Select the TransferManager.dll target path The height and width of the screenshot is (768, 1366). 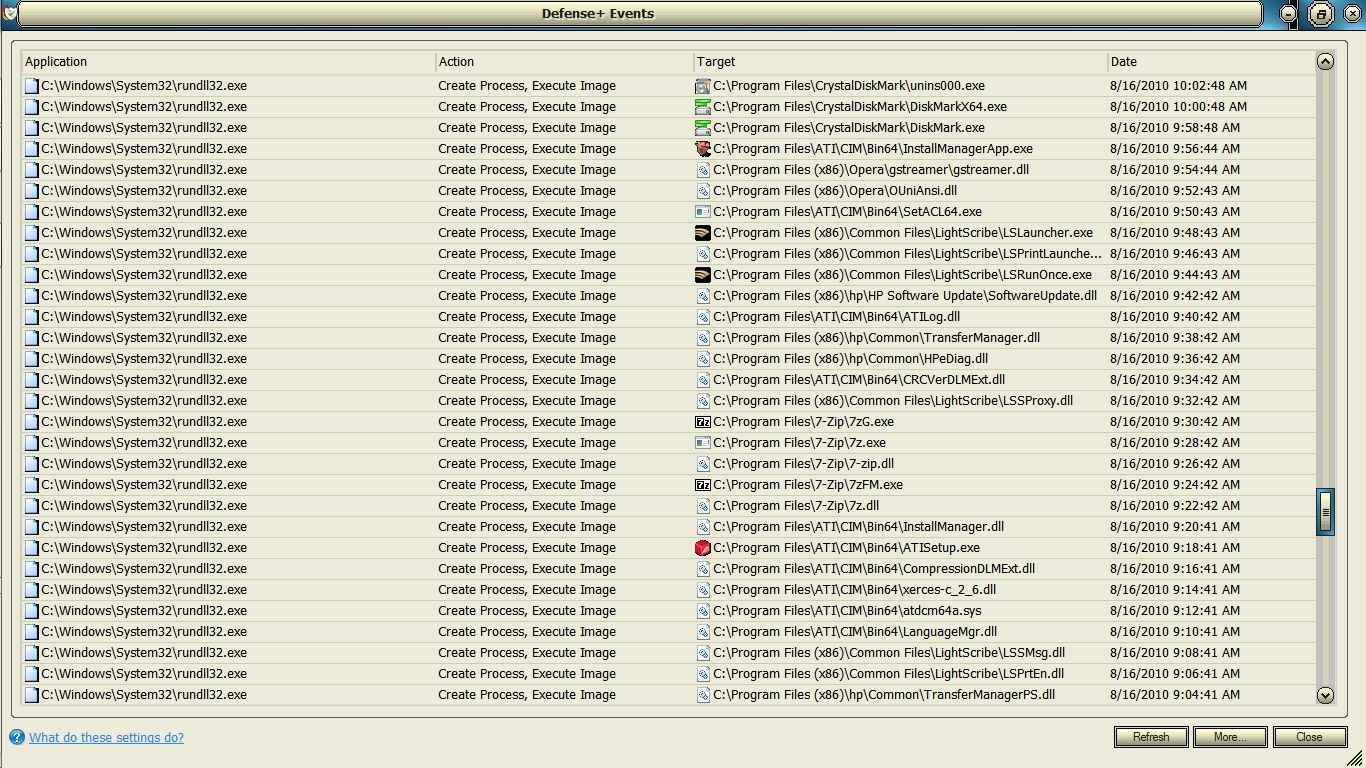pos(876,338)
